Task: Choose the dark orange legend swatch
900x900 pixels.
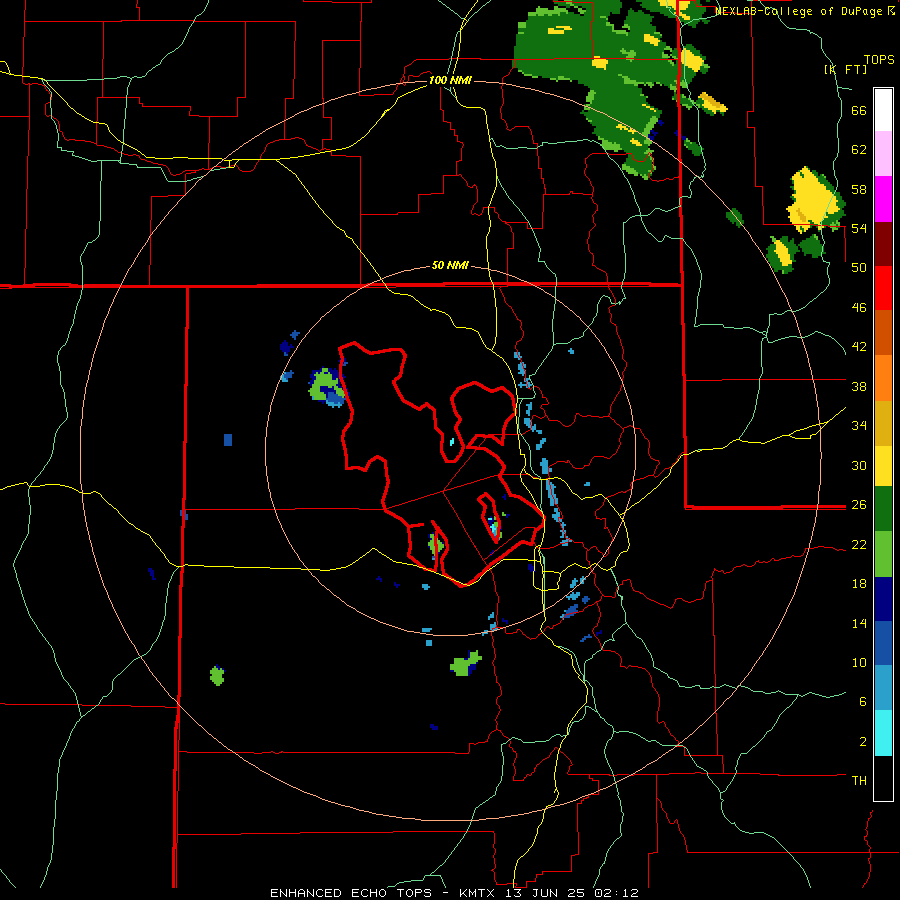Action: 883,333
